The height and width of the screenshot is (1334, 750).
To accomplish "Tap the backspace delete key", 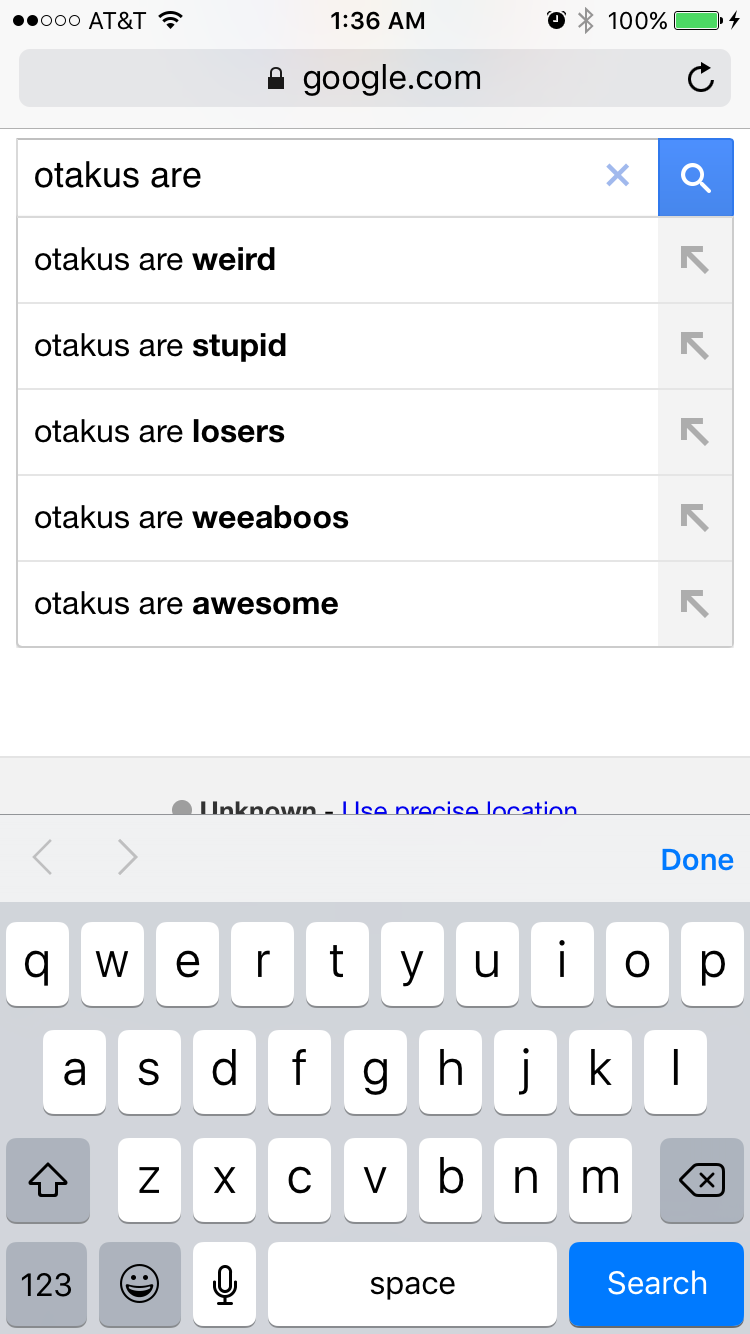I will [x=702, y=1181].
